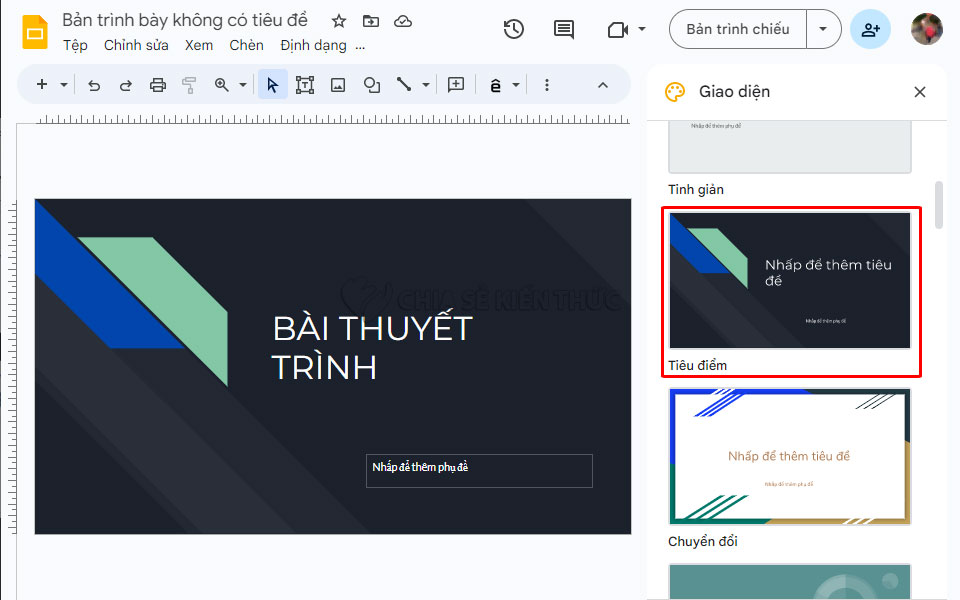Select the line tool
This screenshot has width=960, height=600.
tap(403, 84)
